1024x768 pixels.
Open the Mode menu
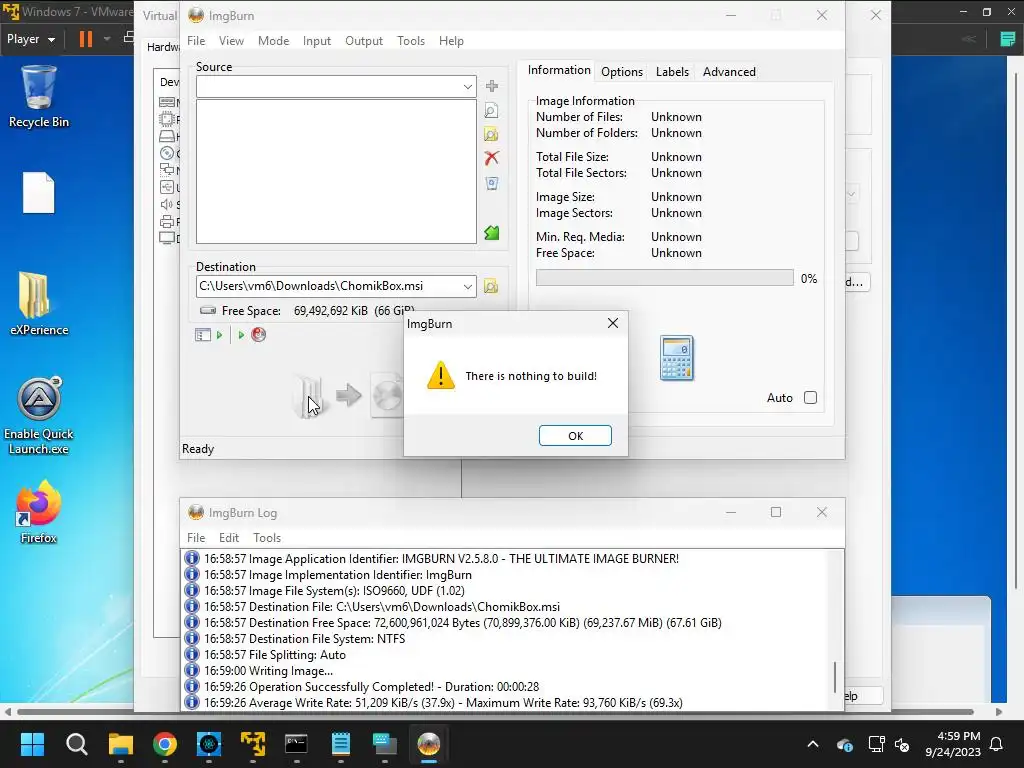[x=273, y=40]
